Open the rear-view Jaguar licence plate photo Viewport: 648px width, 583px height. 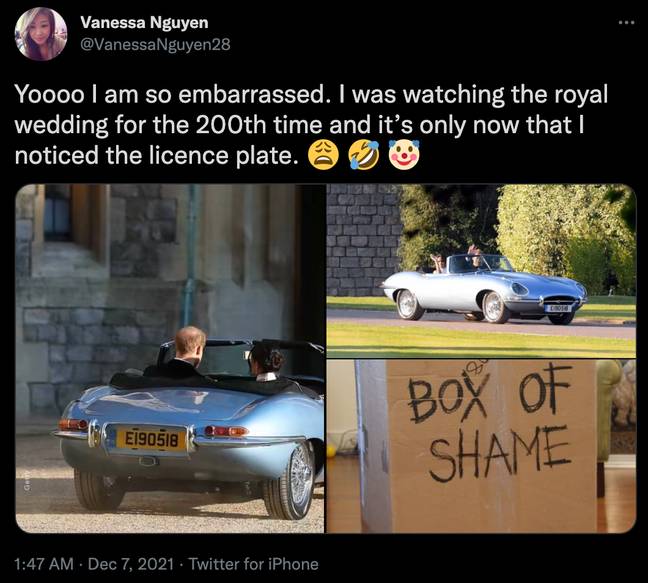pos(170,359)
